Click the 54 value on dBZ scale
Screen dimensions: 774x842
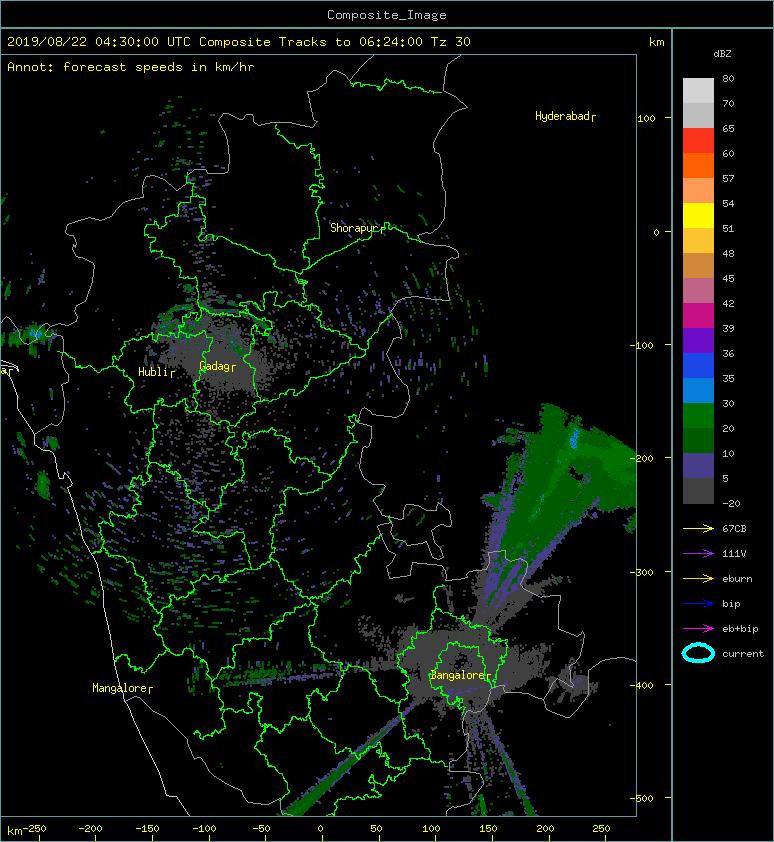point(728,204)
